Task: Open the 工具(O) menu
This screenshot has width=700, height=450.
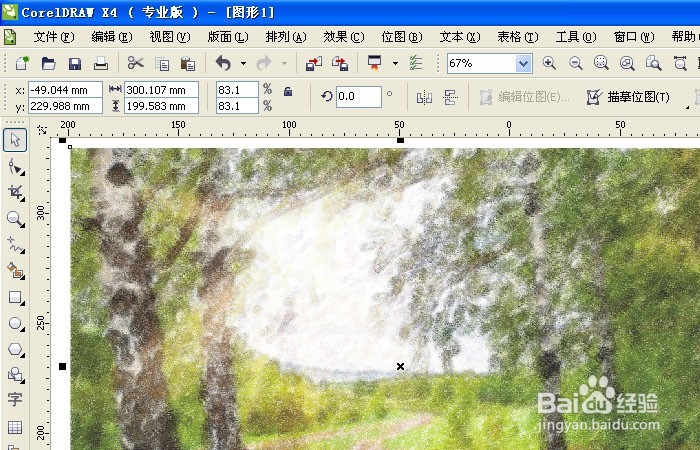Action: 576,37
